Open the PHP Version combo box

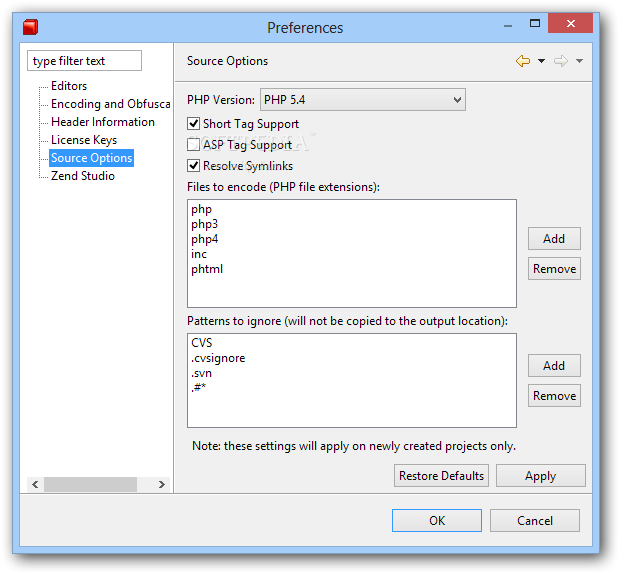tap(363, 100)
